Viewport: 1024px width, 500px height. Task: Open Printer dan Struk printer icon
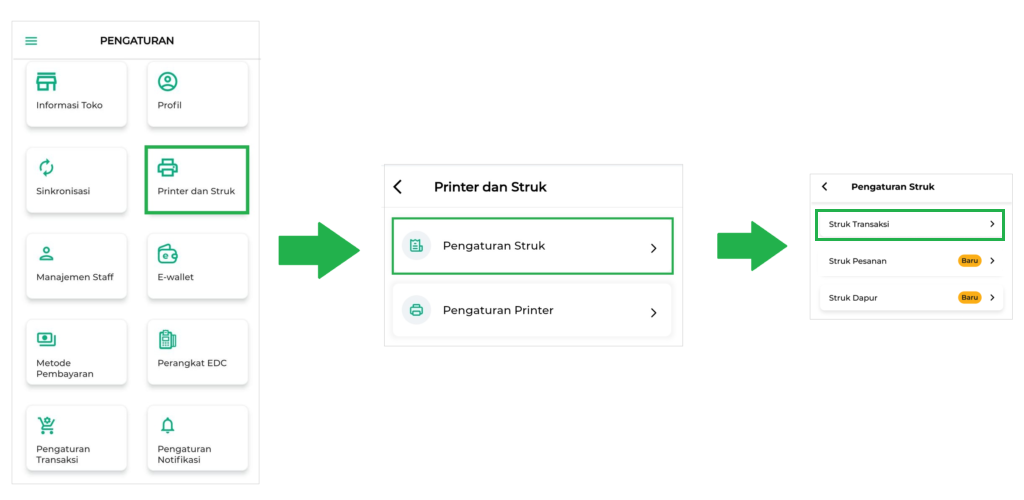168,168
